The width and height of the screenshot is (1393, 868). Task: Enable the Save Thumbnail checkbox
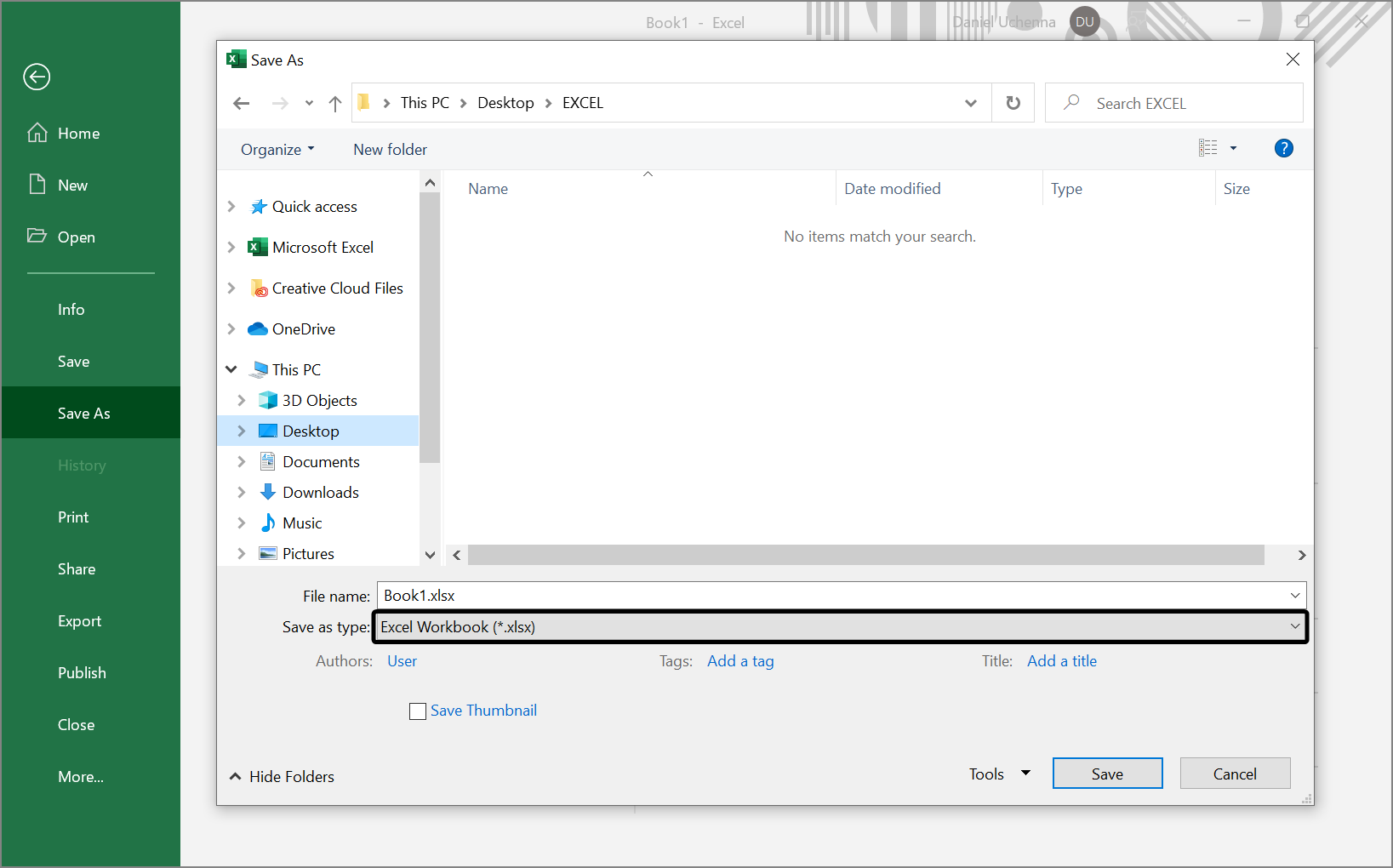click(417, 711)
